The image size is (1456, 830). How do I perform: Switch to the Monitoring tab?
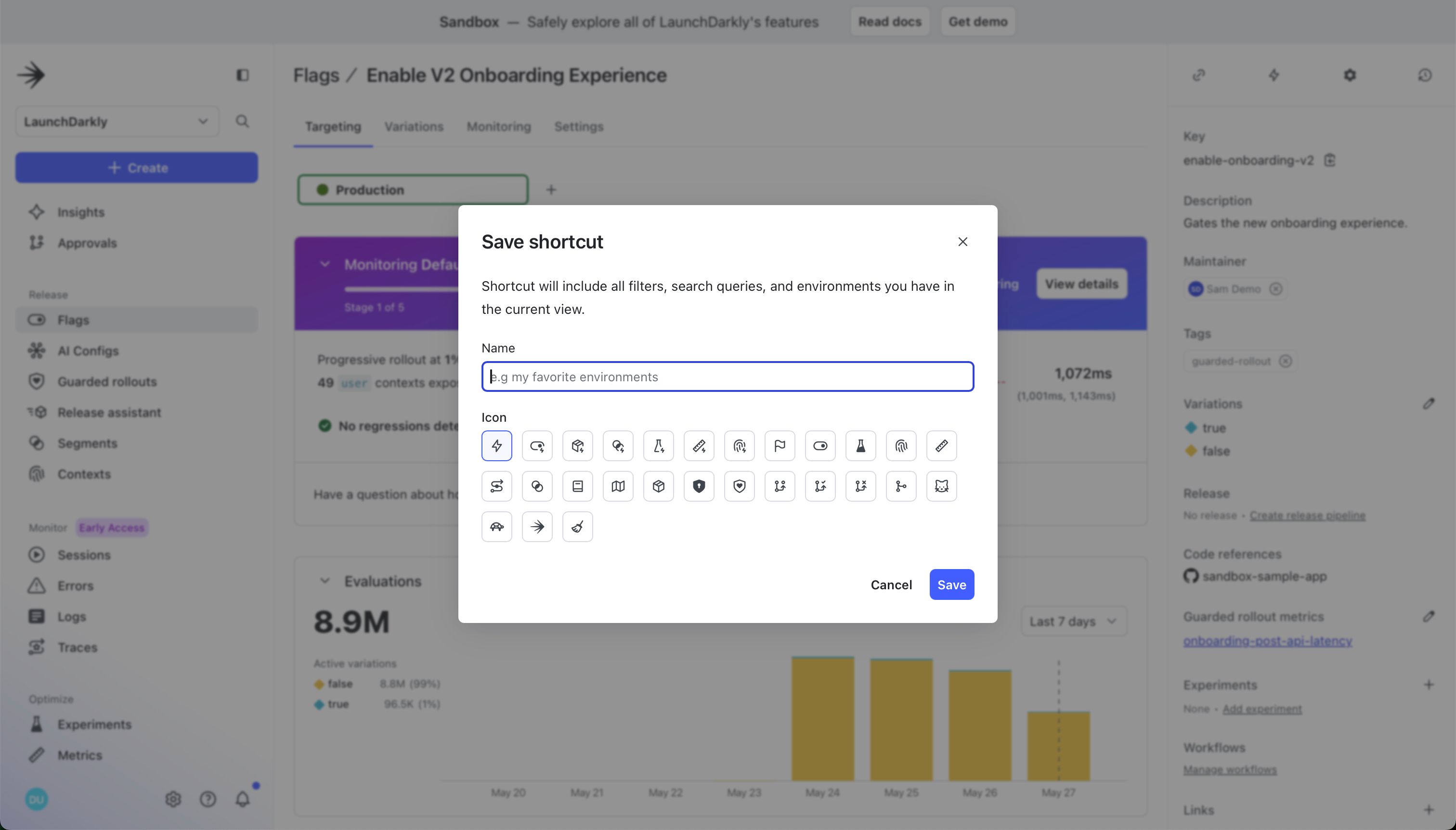499,127
